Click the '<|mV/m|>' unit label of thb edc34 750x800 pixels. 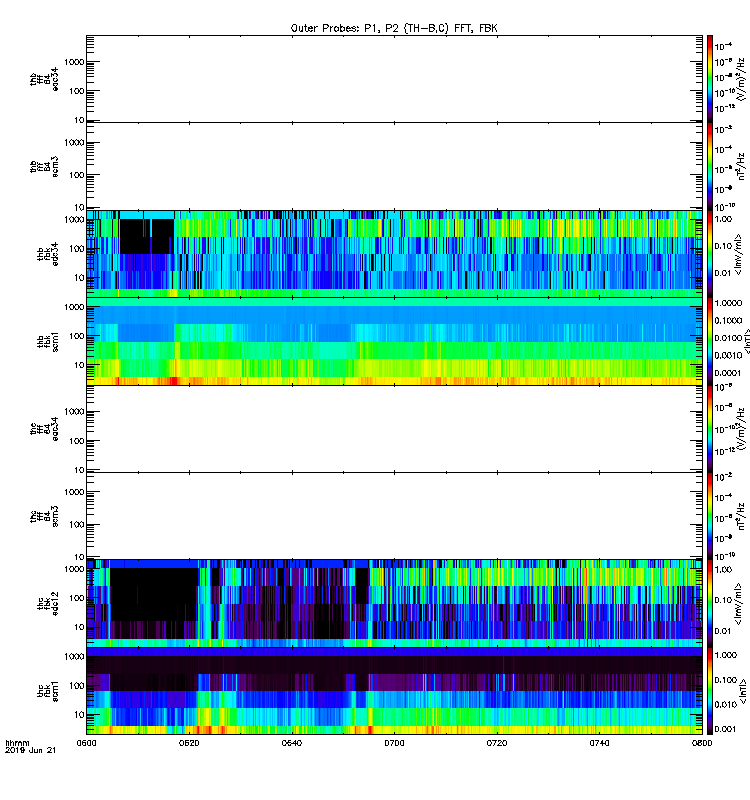[x=737, y=254]
